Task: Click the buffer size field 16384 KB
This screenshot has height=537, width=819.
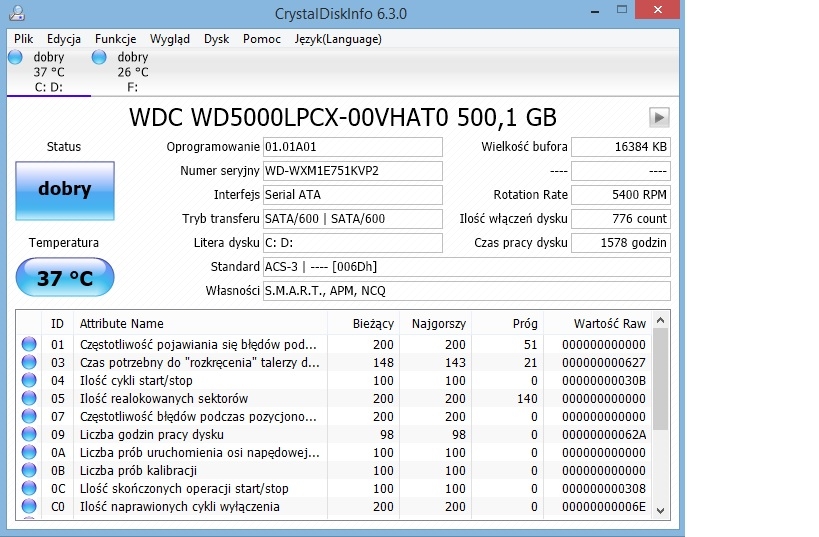Action: (x=621, y=147)
